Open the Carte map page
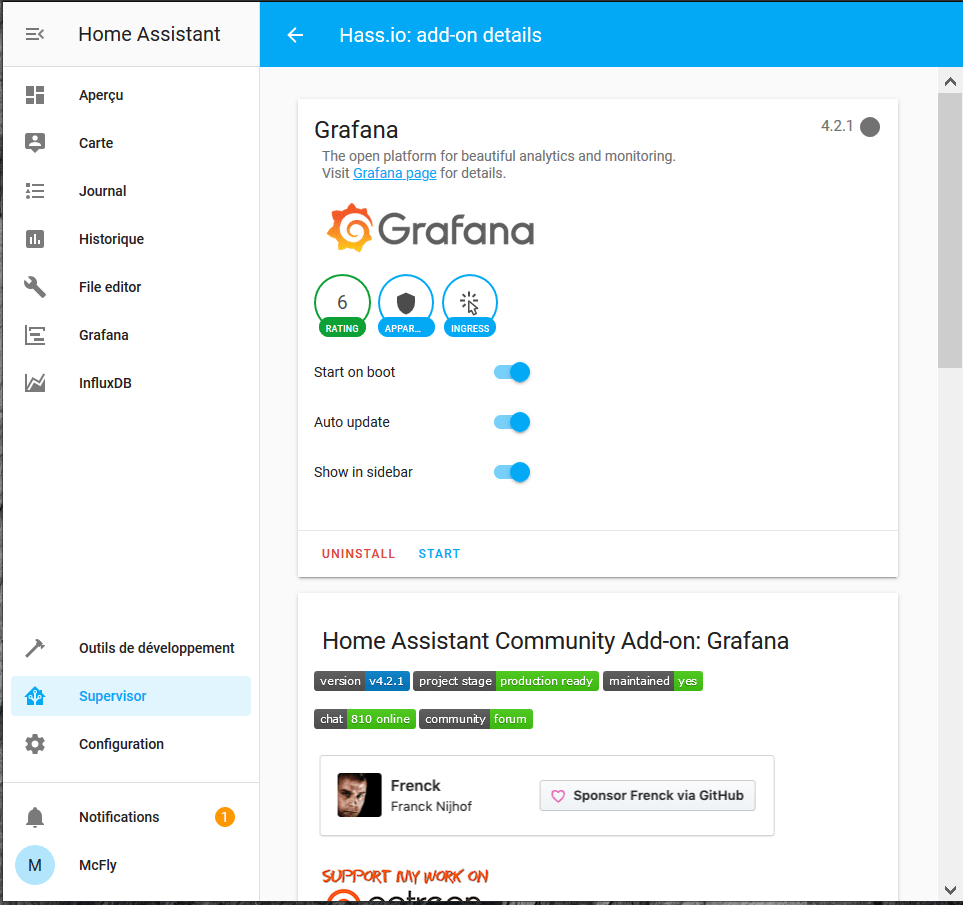The width and height of the screenshot is (963, 905). coord(96,143)
